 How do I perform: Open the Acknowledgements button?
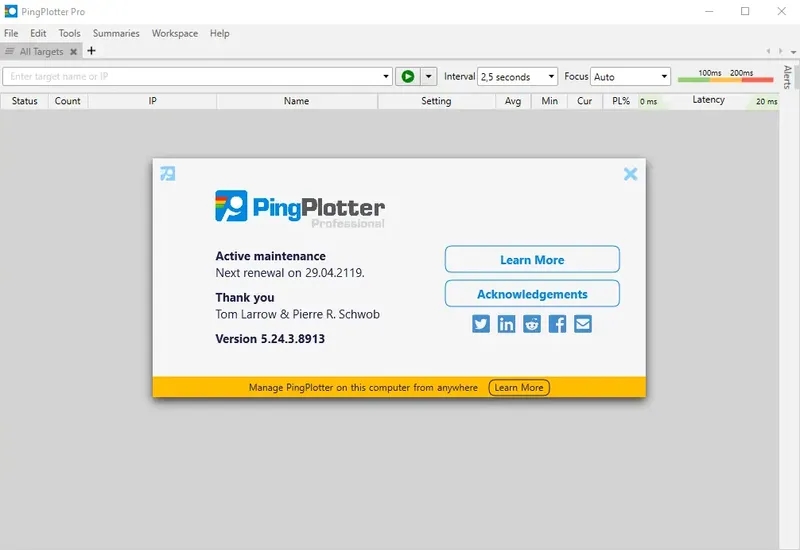(x=532, y=294)
